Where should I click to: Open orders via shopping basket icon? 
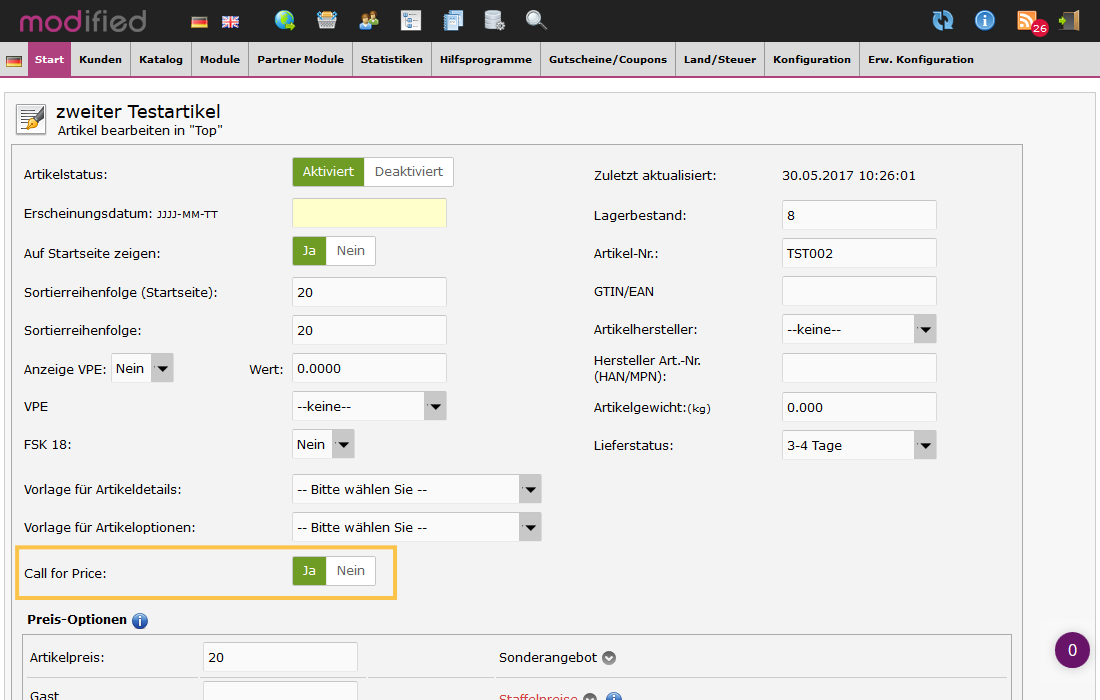click(x=327, y=20)
